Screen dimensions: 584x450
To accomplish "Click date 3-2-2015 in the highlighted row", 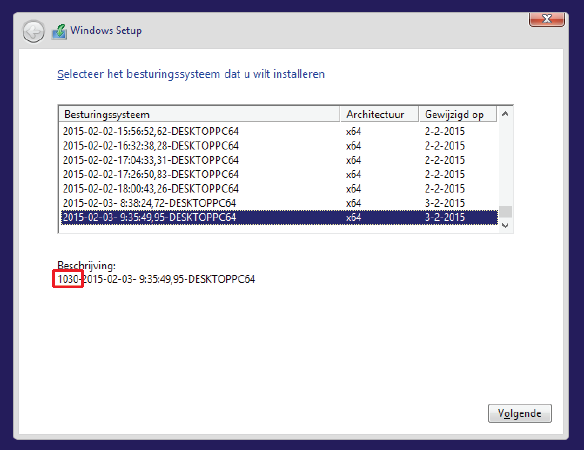I will pos(445,217).
